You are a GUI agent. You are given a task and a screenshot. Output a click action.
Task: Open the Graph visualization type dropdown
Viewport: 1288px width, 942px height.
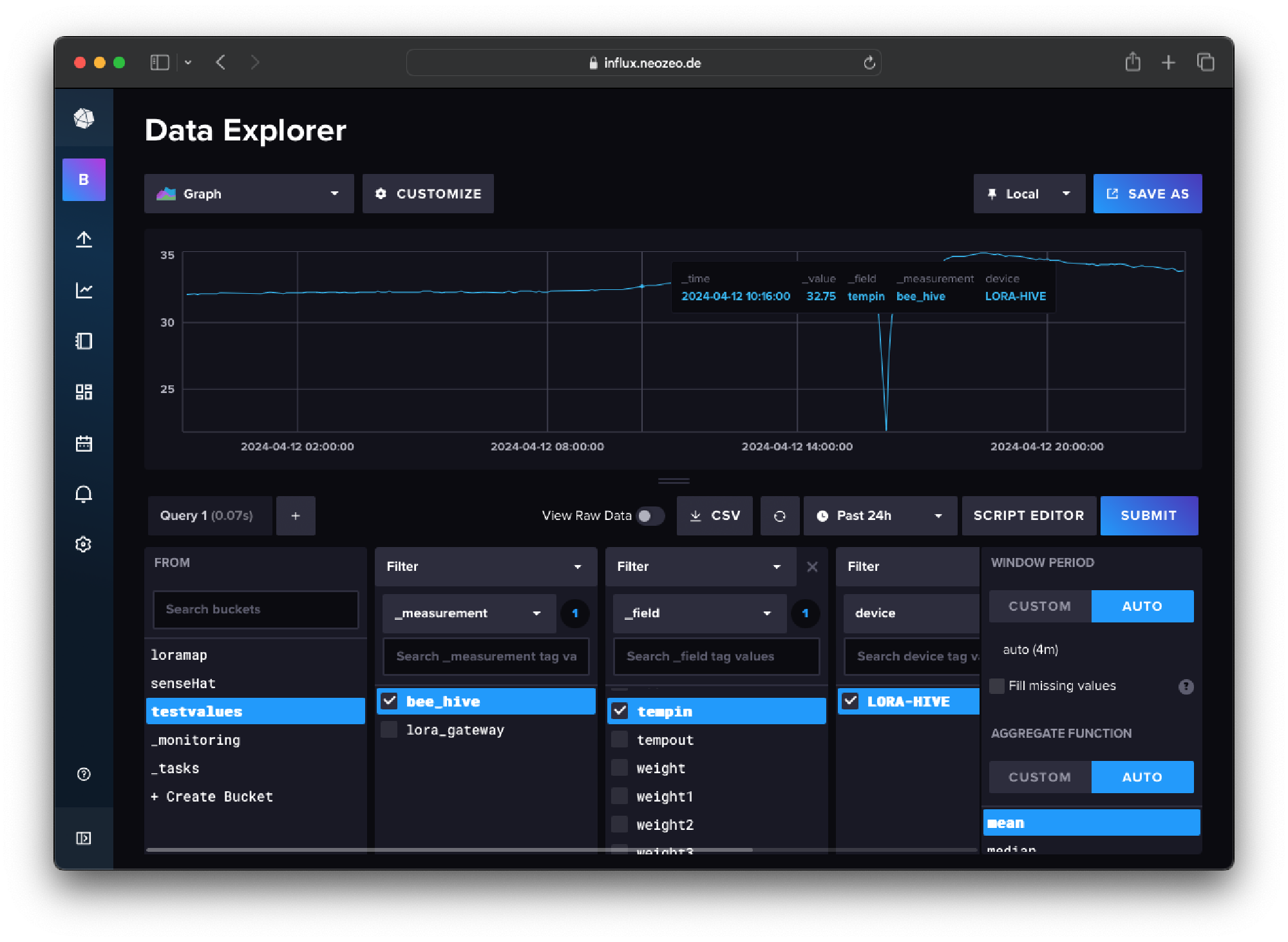[x=249, y=193]
